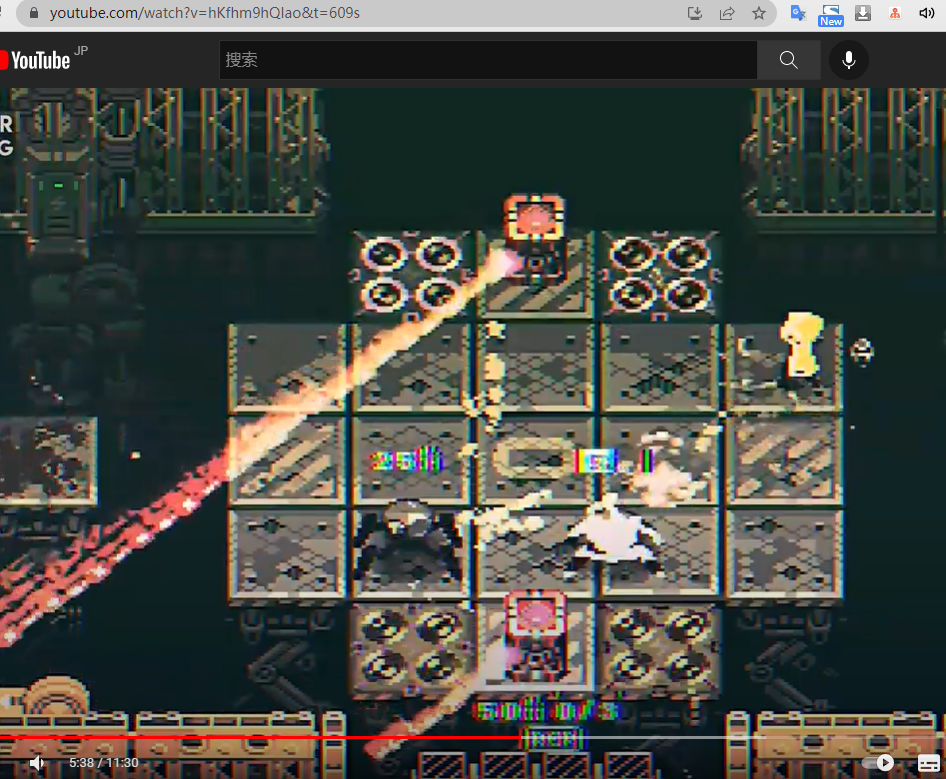Click the YouTube search magnifier button
Image resolution: width=946 pixels, height=779 pixels.
788,60
